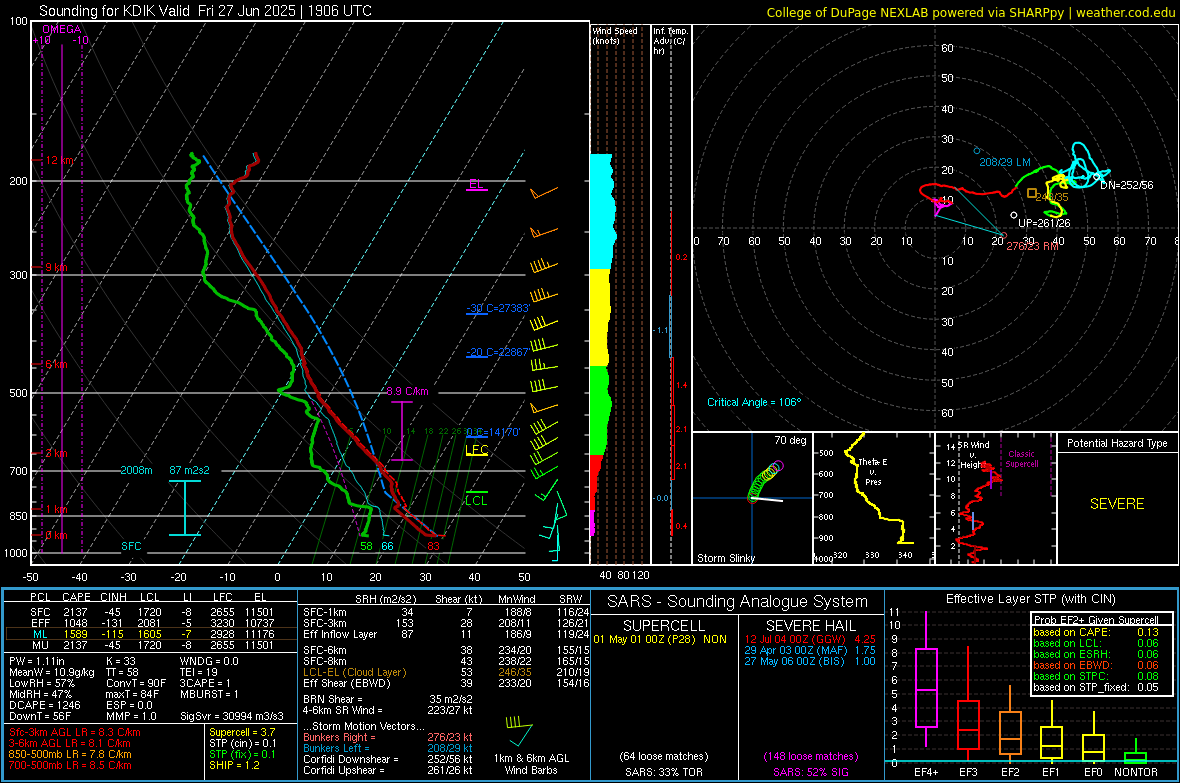Click the Supercell = 3.7 parameter
Viewport: 1180px width, 783px height.
click(x=242, y=732)
